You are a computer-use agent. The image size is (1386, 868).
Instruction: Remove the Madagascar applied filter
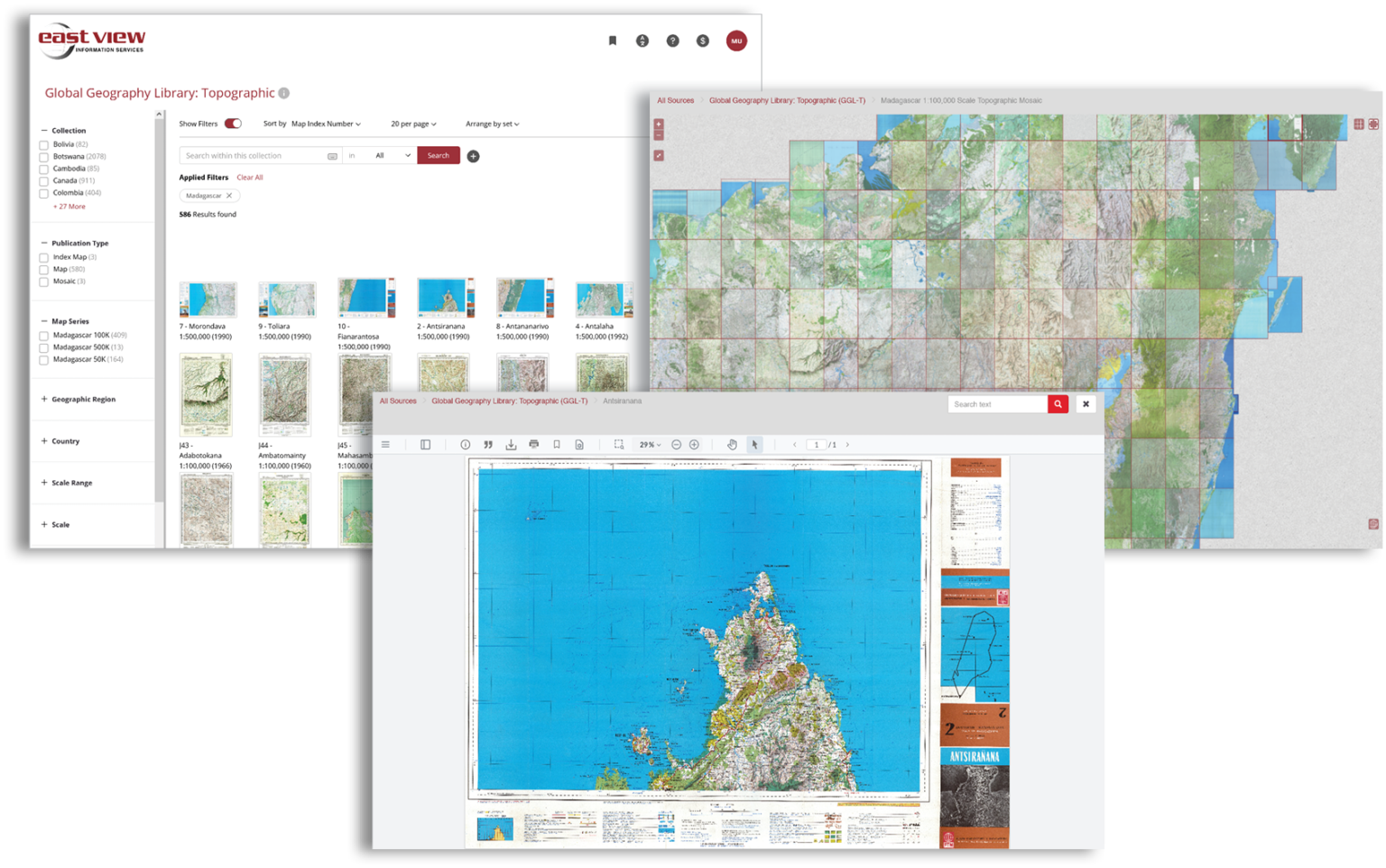click(228, 195)
